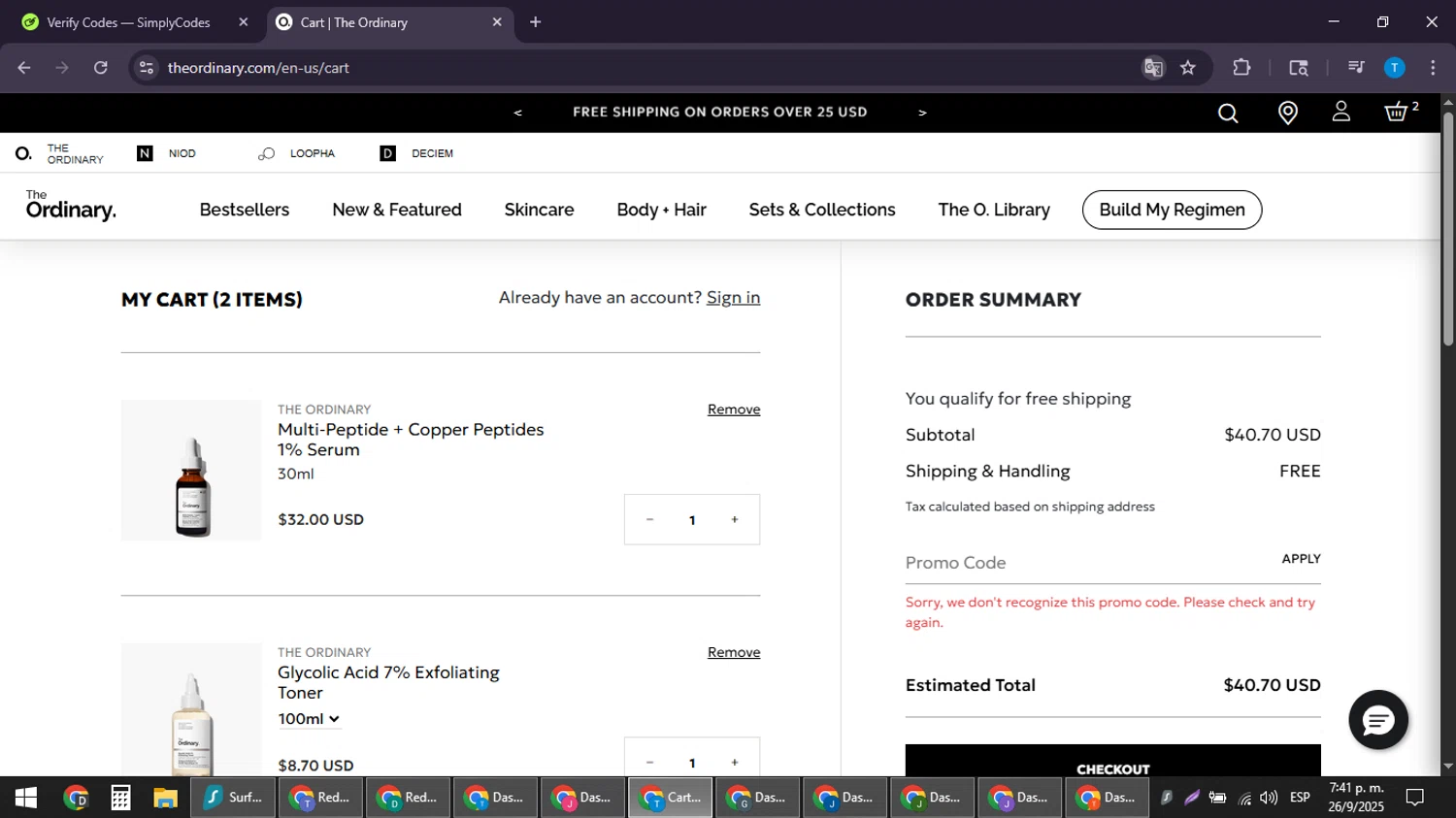Open the Body + Hair menu
The height and width of the screenshot is (818, 1456).
662,210
